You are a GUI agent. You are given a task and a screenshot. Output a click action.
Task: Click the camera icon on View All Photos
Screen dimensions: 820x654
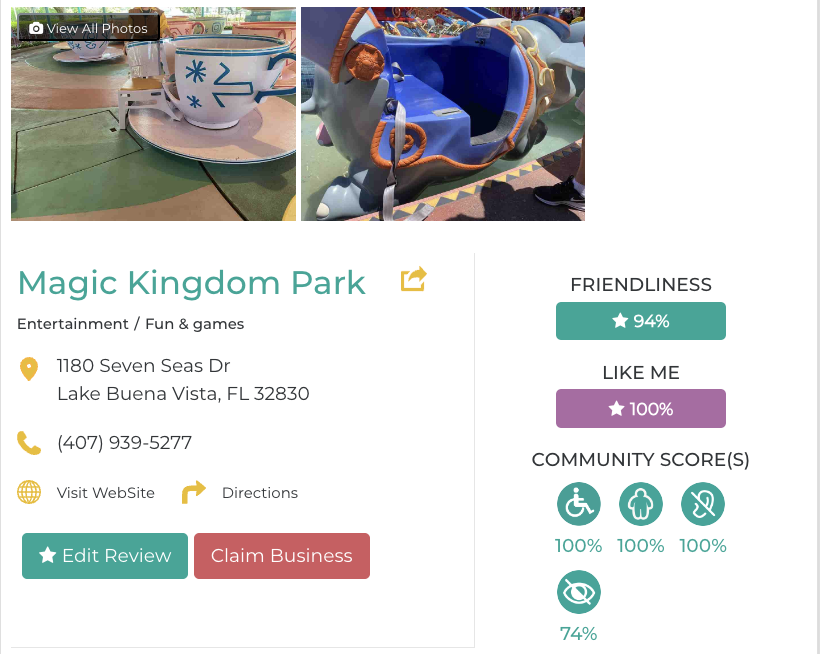coord(36,28)
